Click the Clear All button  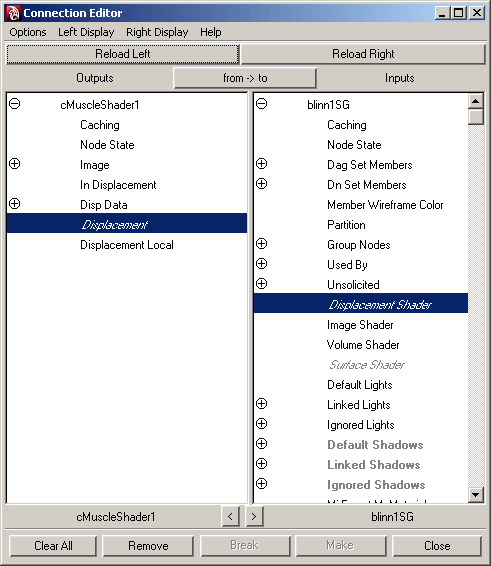[x=53, y=545]
